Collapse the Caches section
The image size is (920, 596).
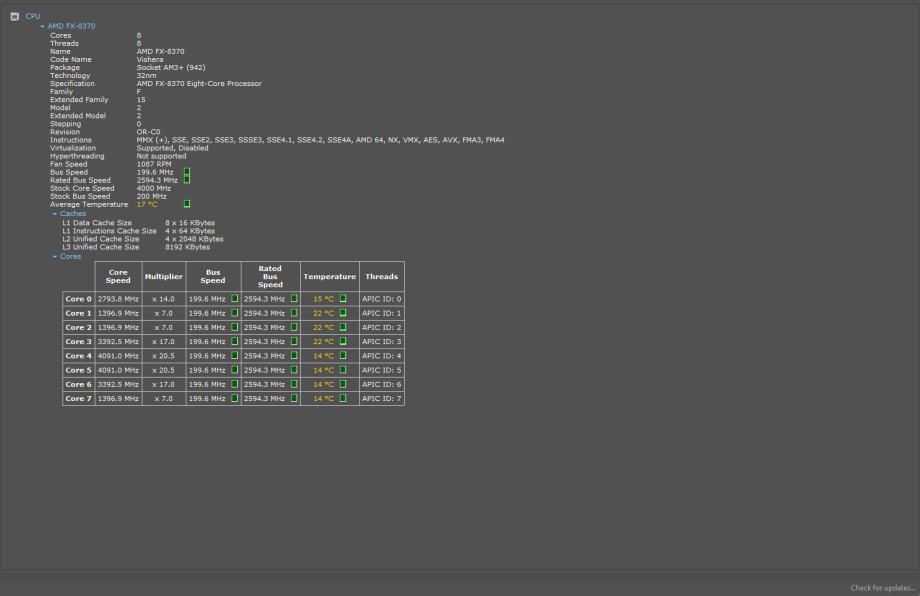click(55, 213)
